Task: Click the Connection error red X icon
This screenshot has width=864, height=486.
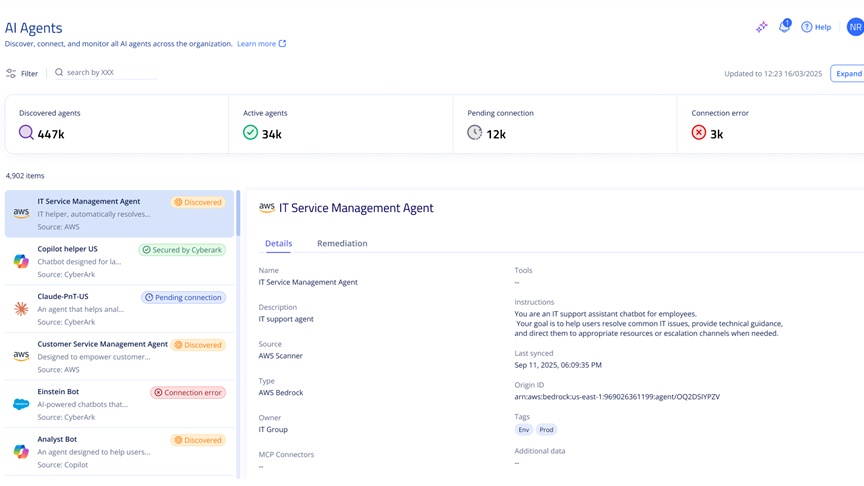Action: [698, 133]
